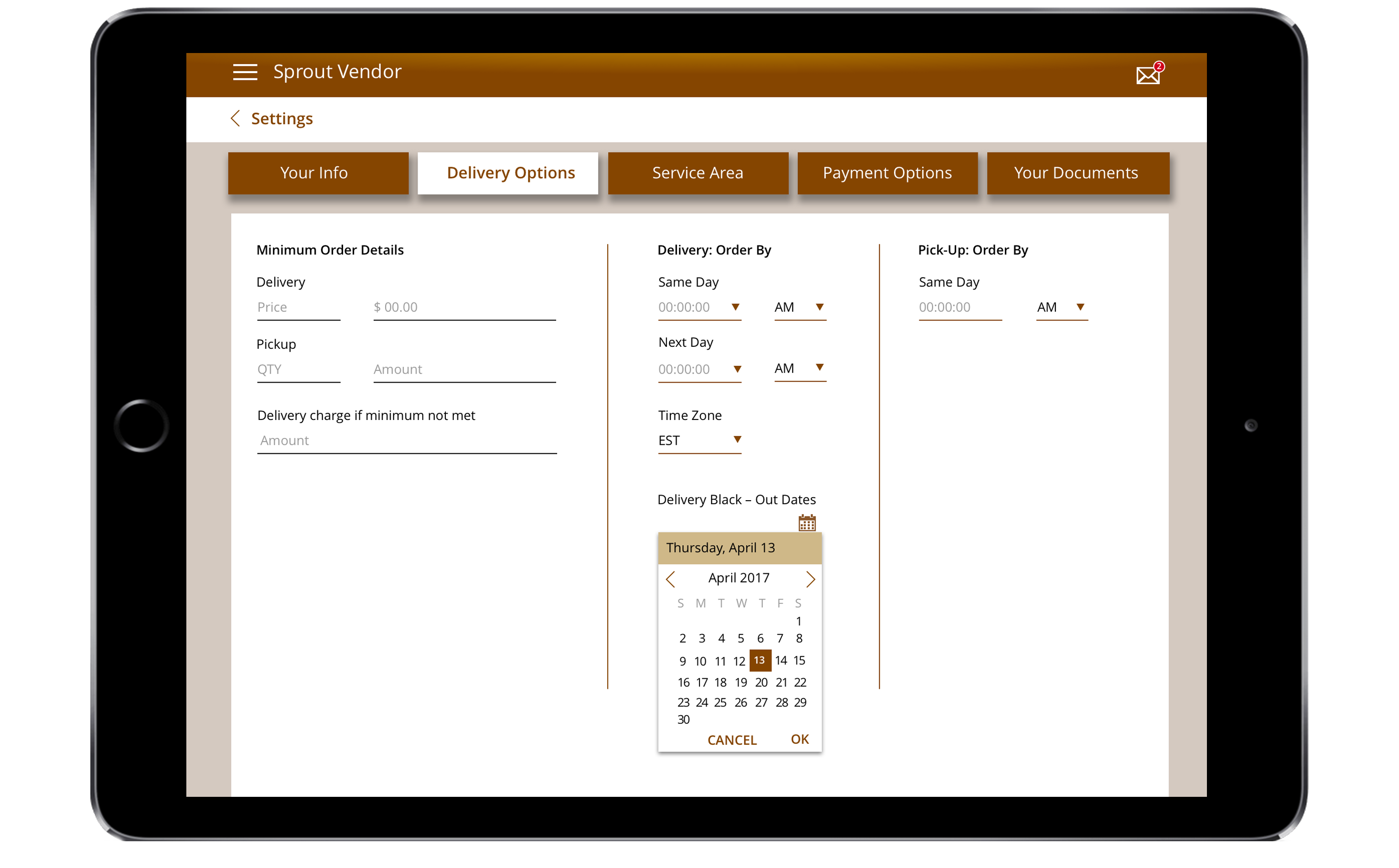Choose April 25 in the calendar
1399x868 pixels.
point(720,702)
